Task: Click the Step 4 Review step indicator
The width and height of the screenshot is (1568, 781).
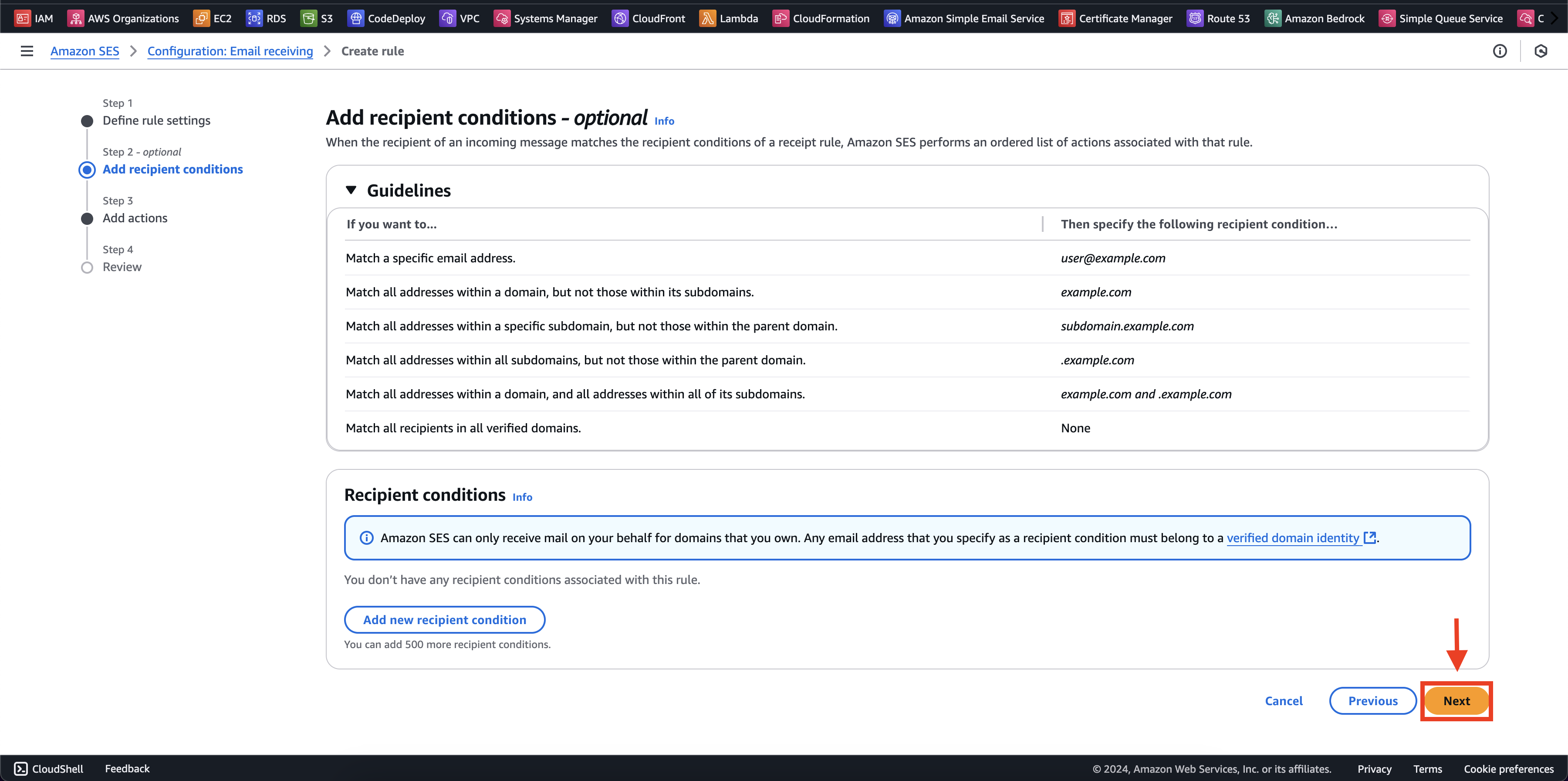Action: point(87,267)
